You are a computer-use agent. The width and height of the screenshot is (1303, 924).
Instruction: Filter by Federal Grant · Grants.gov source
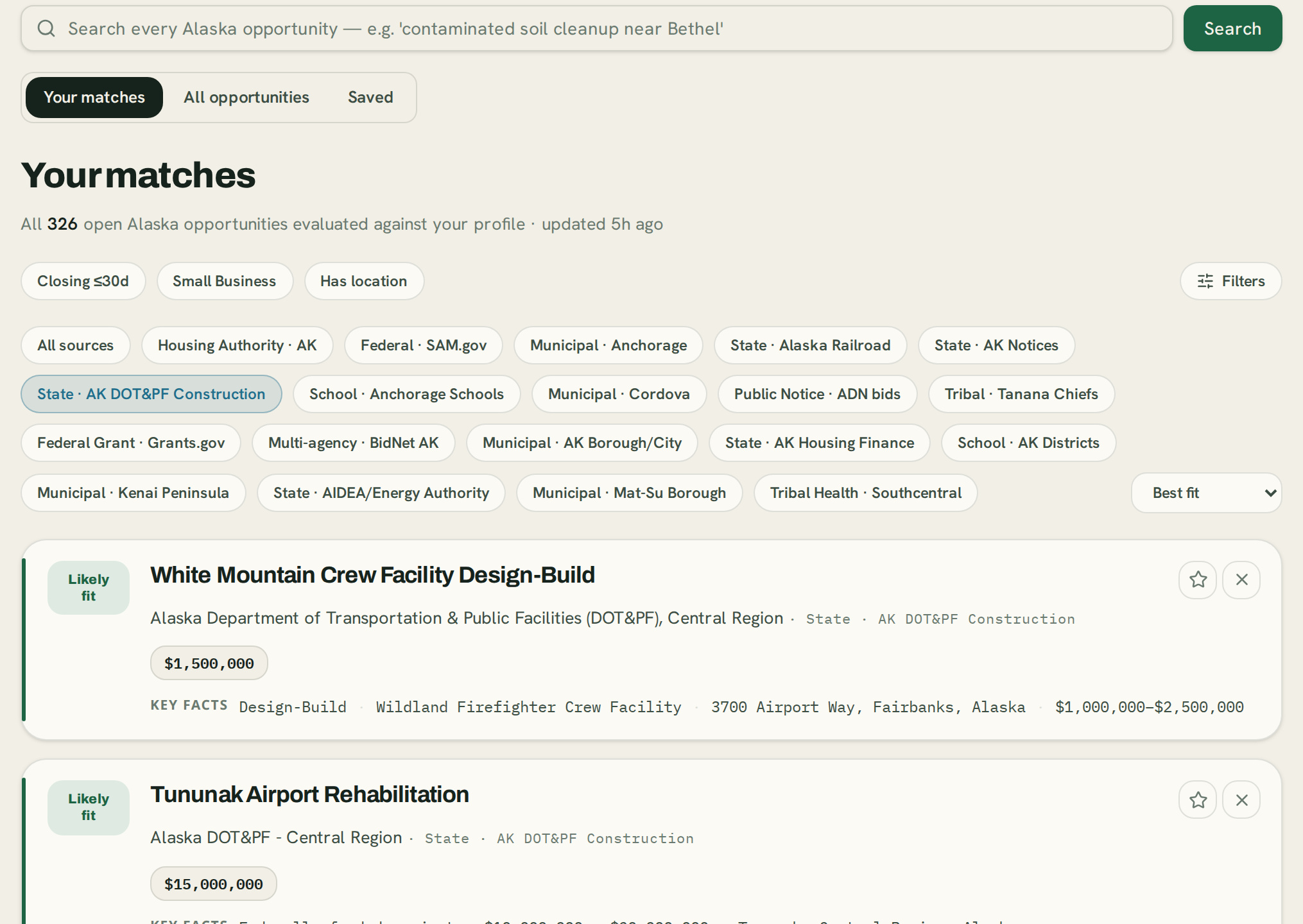click(131, 443)
